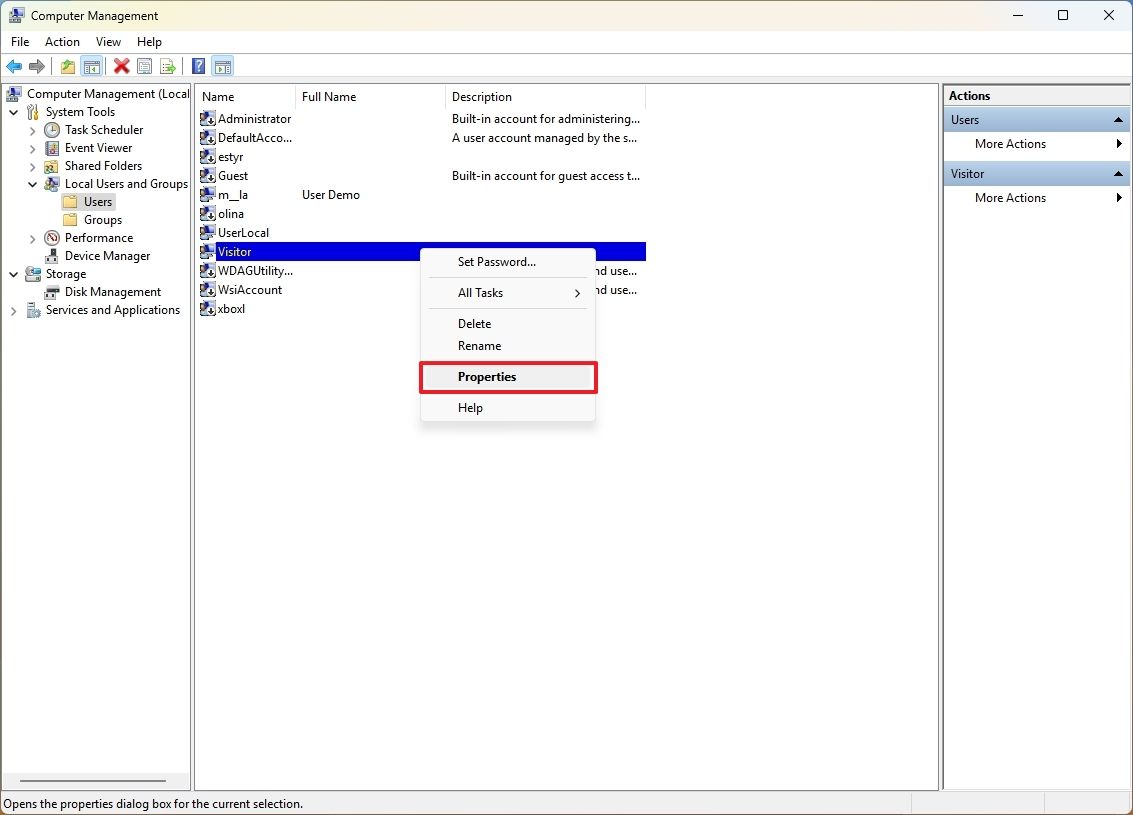Select the UserLocal account row

coord(422,233)
